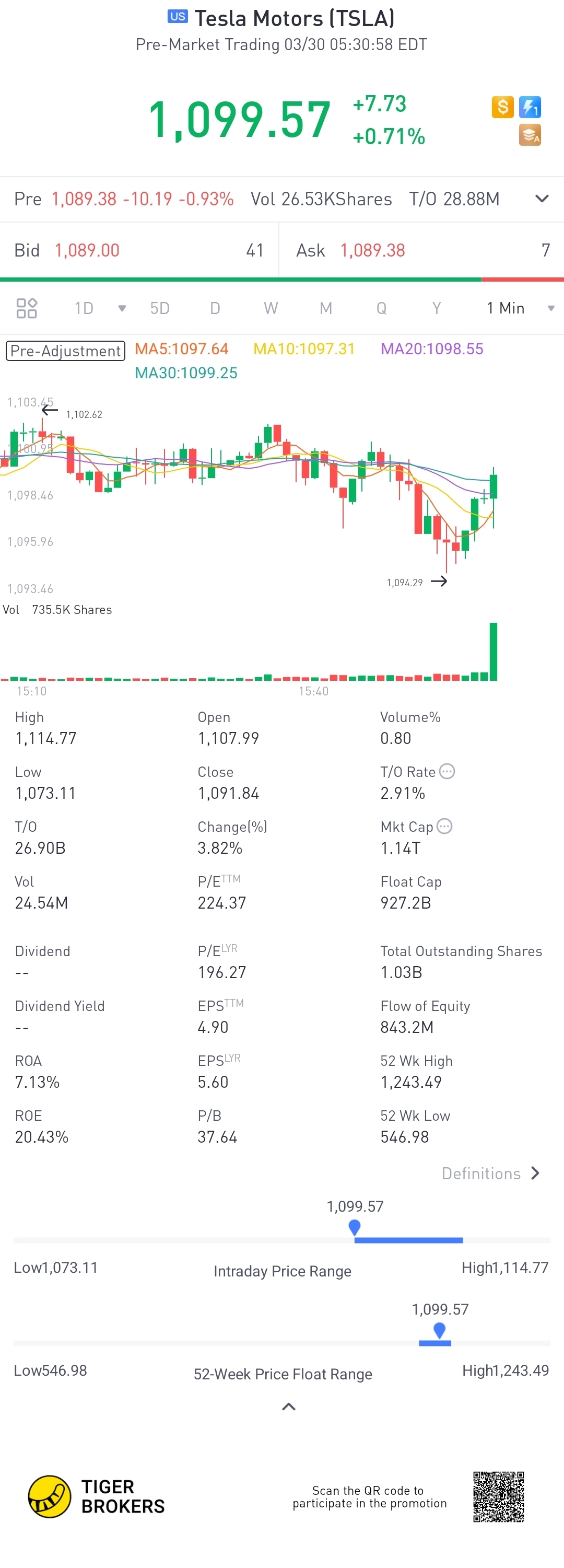Click the Mkt Cap info icon
564x1568 pixels.
(445, 826)
